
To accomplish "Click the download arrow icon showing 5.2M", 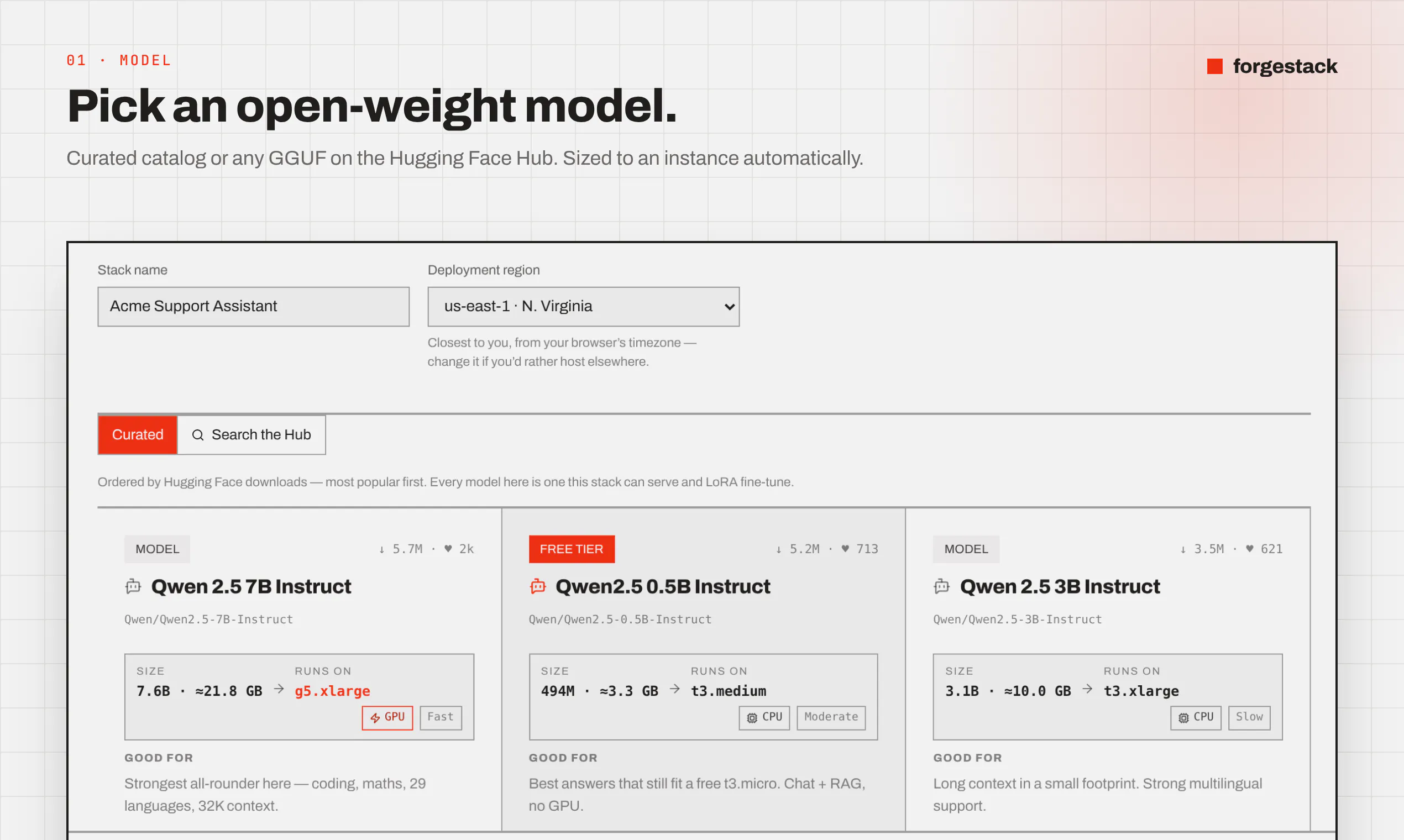I will [x=778, y=549].
